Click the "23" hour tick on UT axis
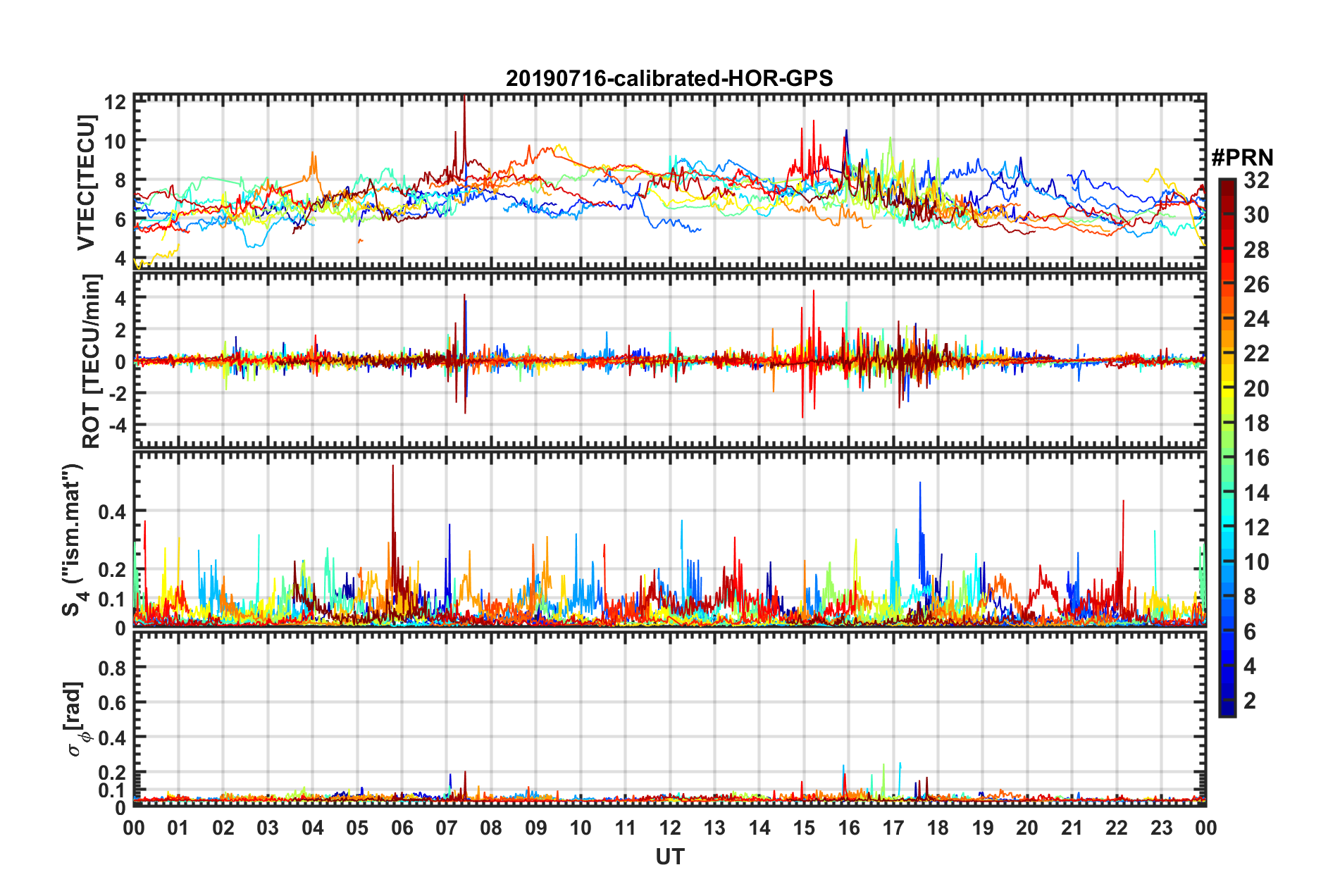1340x896 pixels. 1161,828
